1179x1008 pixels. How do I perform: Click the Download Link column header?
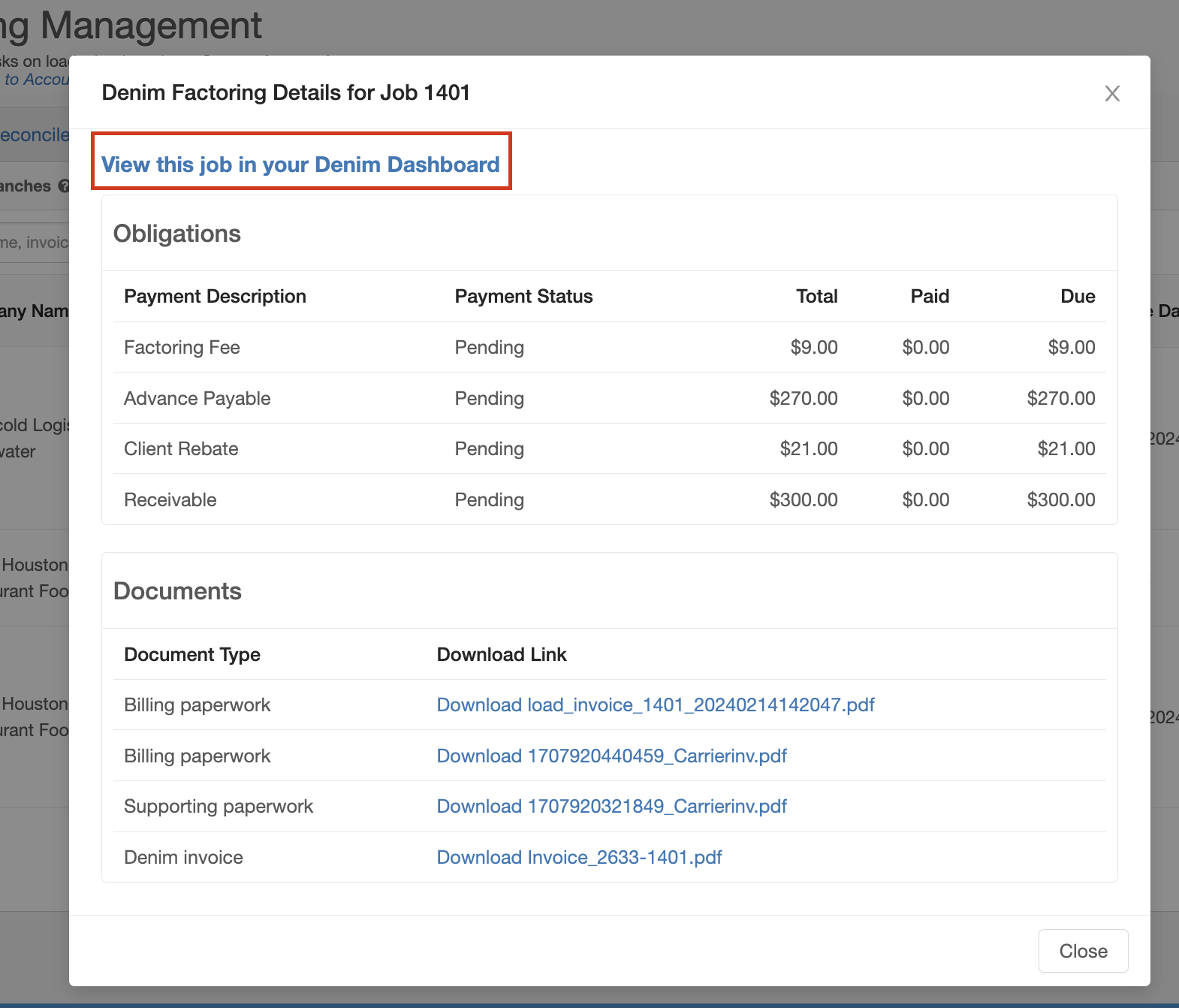point(502,654)
